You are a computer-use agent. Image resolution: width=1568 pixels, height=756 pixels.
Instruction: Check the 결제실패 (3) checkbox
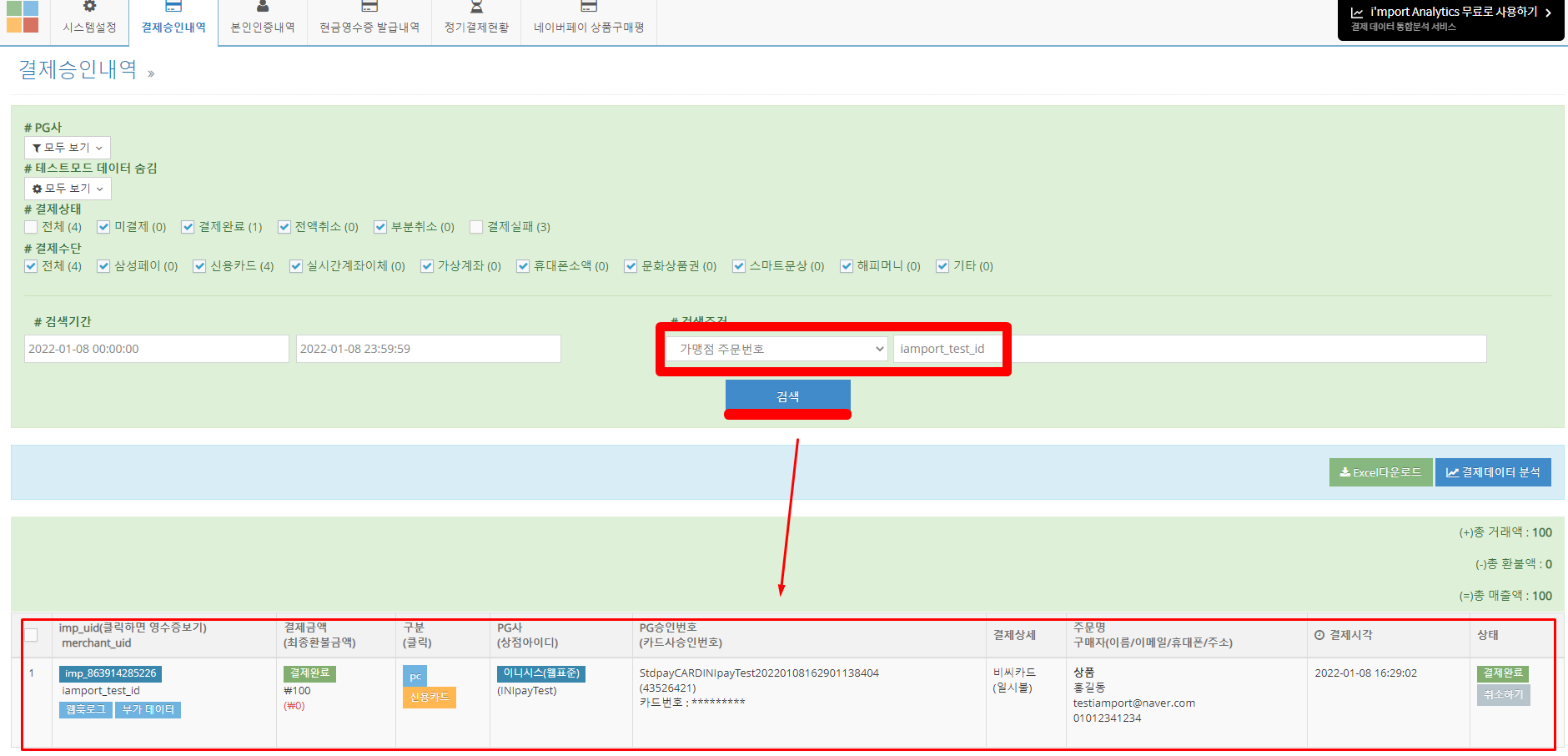click(476, 227)
